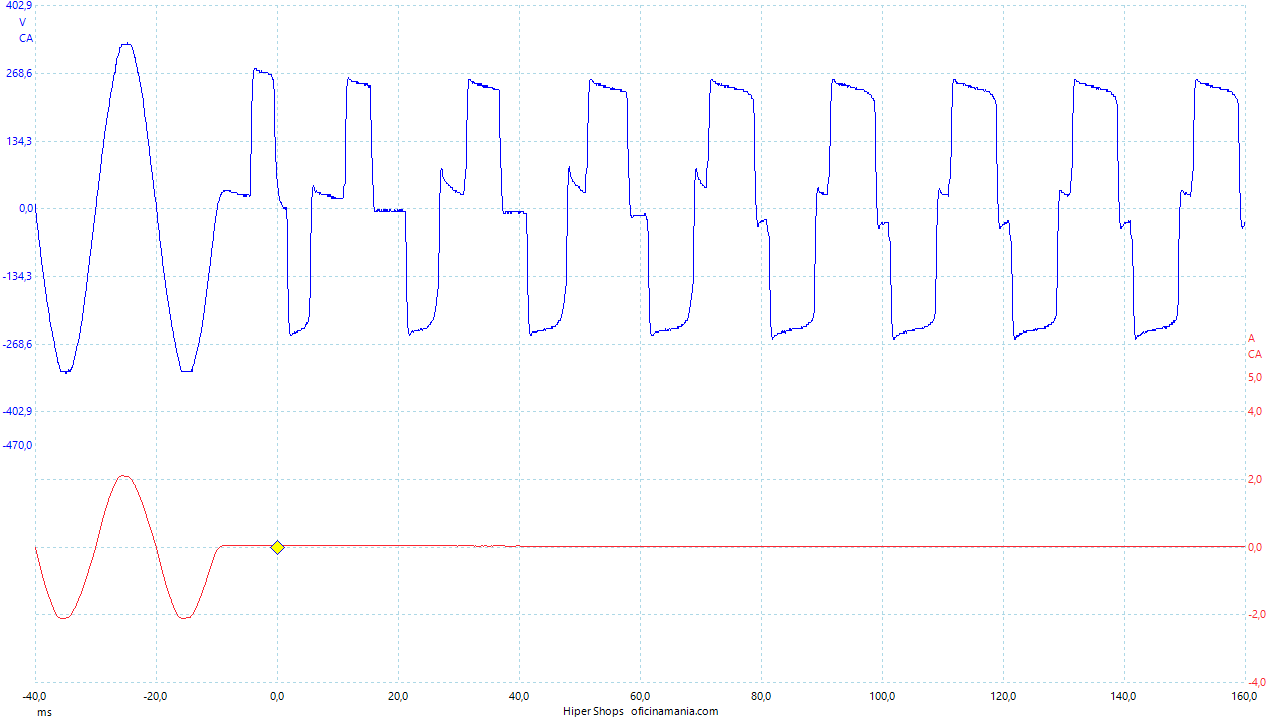Click the "120,0" time axis value

pos(1003,696)
